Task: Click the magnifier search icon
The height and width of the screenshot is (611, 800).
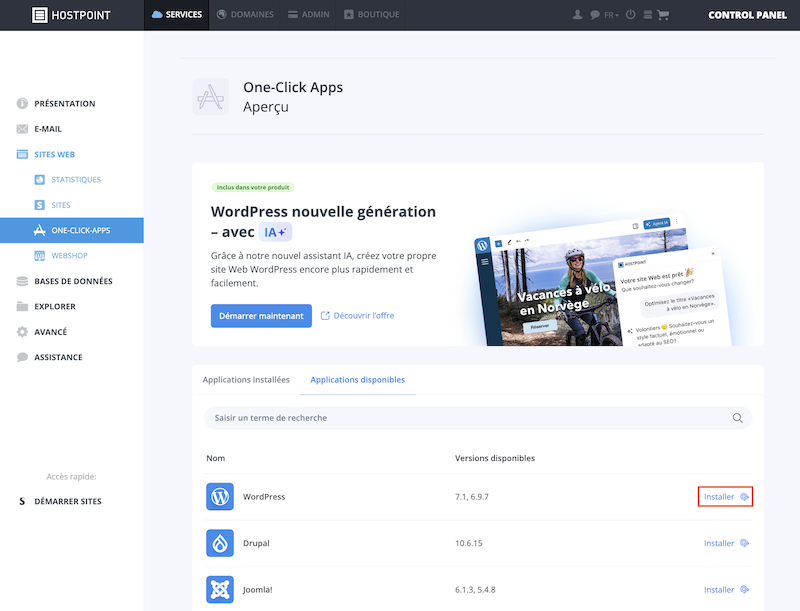Action: click(737, 418)
